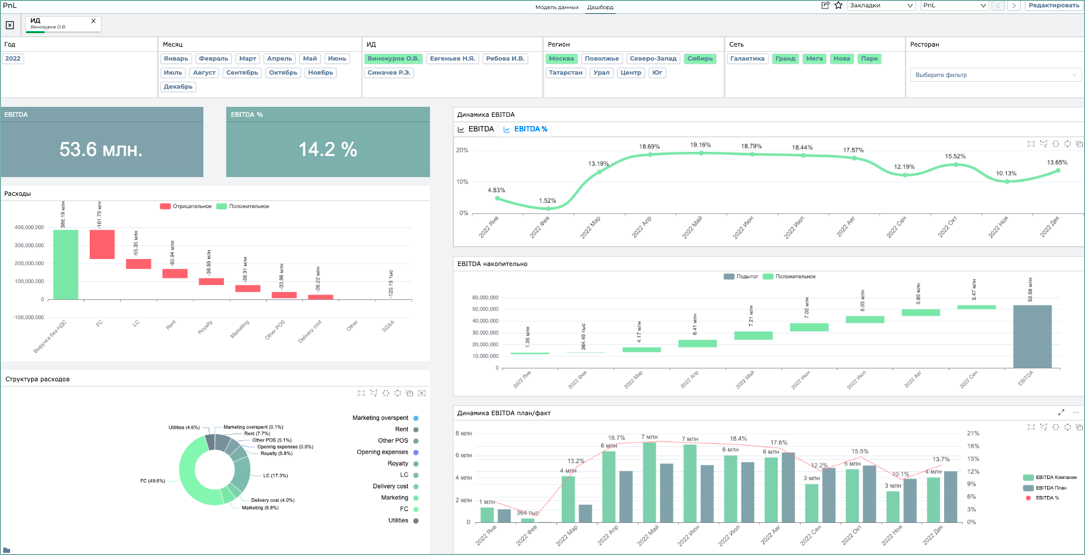Click the Отрицательное red legend swatch

[165, 206]
